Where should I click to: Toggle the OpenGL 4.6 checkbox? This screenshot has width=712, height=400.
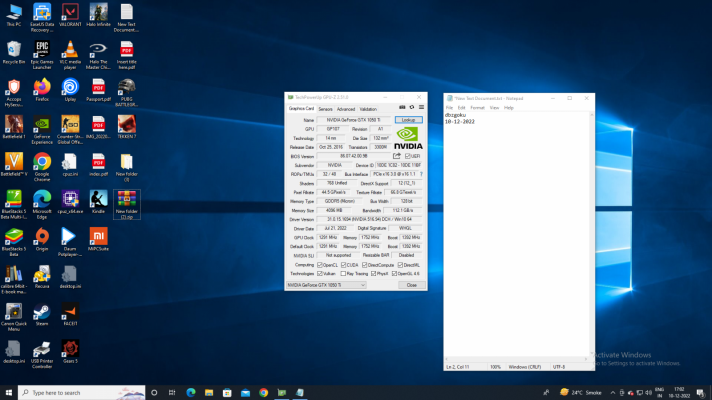394,274
